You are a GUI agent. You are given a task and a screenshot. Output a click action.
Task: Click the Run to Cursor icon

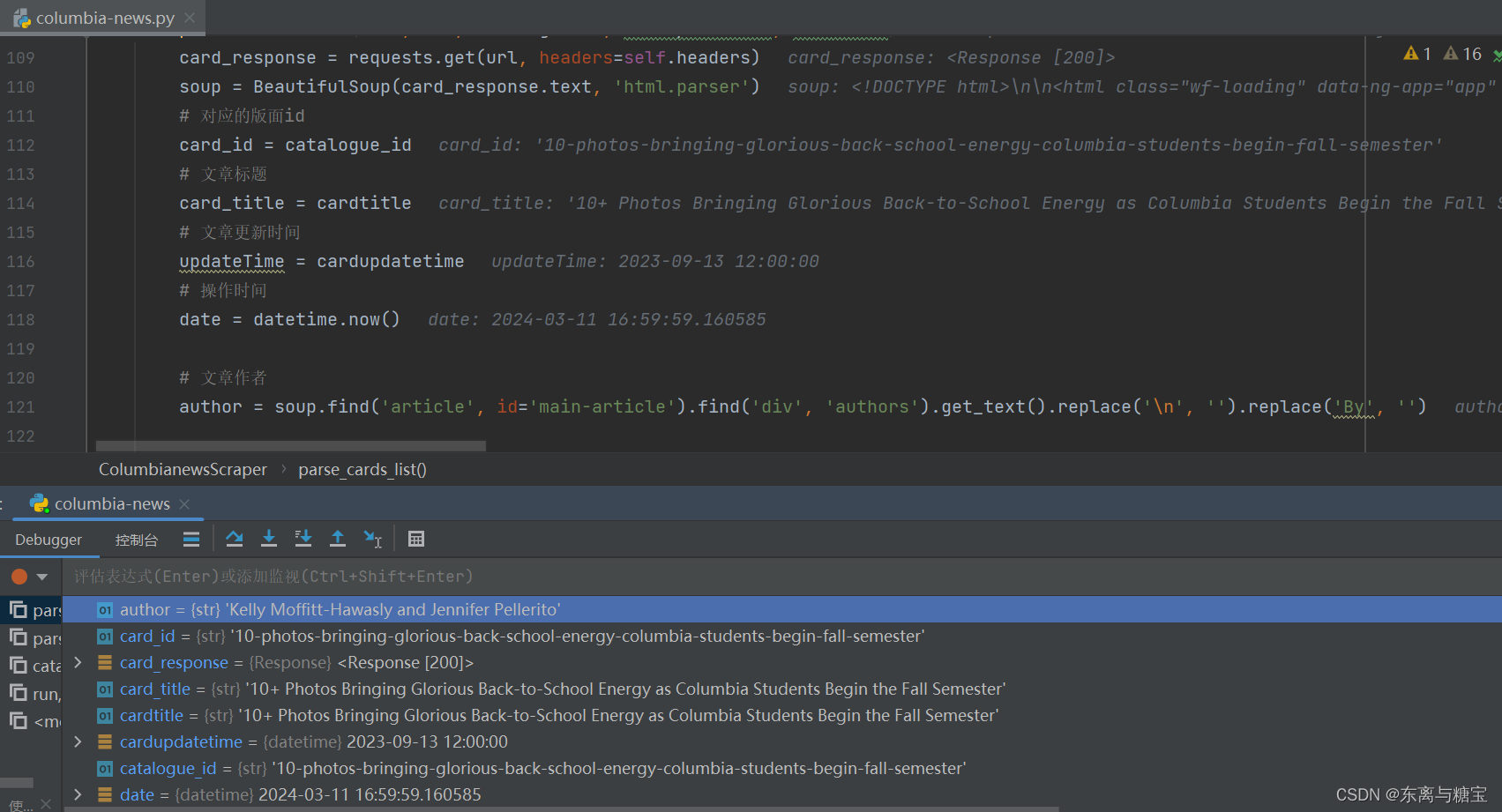coord(372,539)
